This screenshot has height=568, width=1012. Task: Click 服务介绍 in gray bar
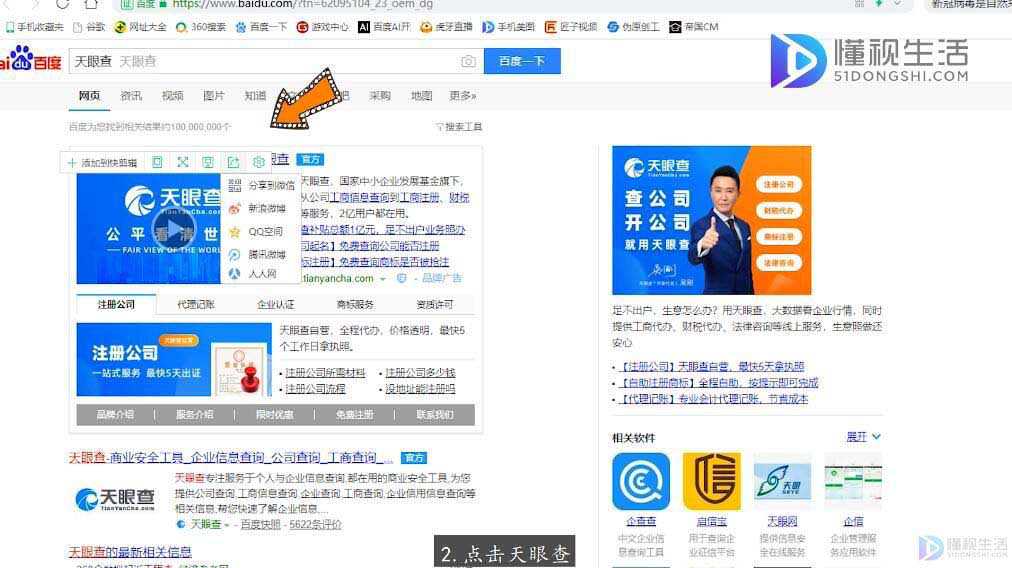[195, 414]
